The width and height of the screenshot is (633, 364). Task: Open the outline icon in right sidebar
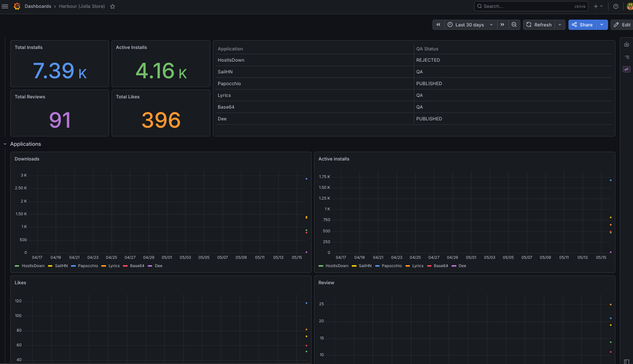[x=627, y=57]
